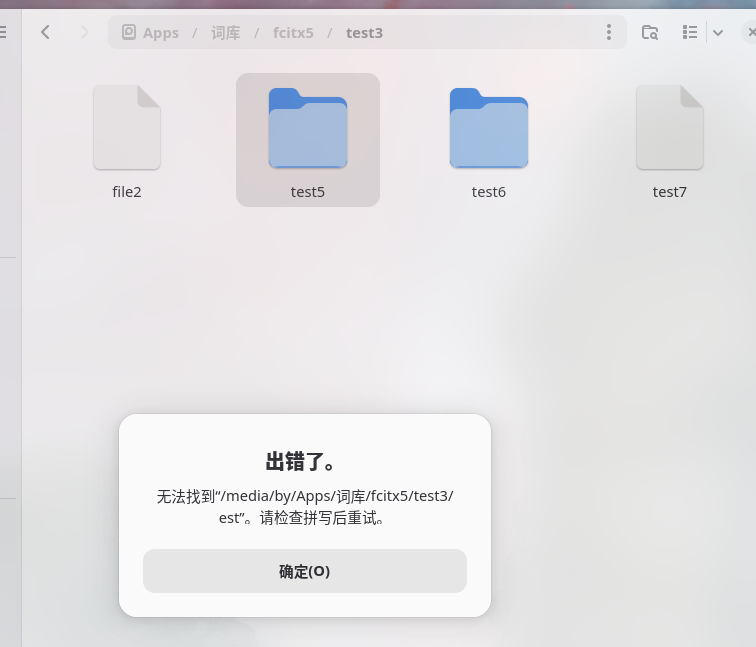The image size is (756, 647).
Task: Click the test5 name label
Action: tap(308, 192)
